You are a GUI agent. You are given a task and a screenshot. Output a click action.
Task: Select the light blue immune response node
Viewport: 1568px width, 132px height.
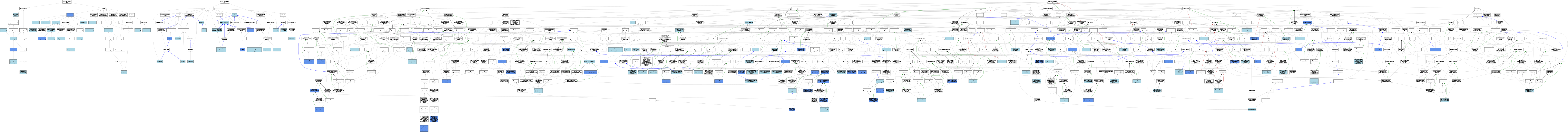click(x=749, y=22)
